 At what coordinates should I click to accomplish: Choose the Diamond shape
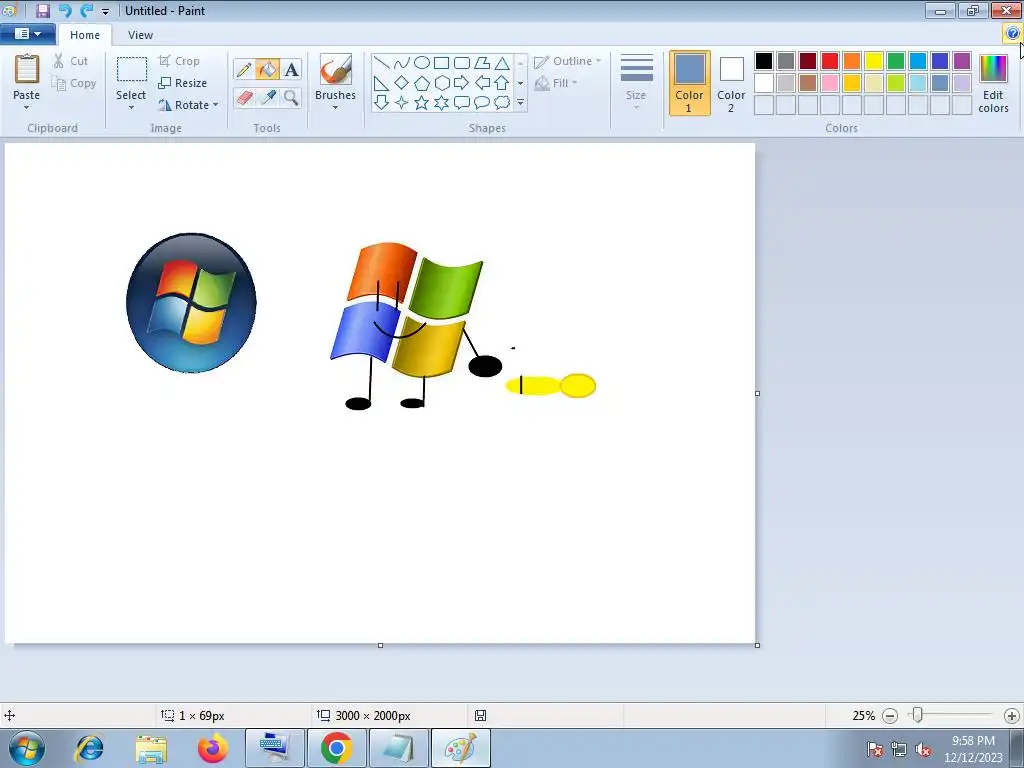(x=402, y=83)
